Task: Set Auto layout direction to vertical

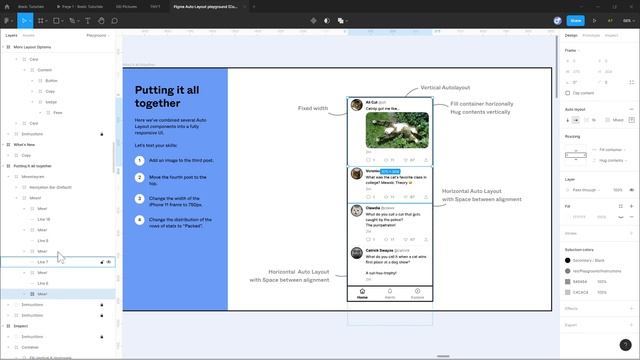Action: 568,120
